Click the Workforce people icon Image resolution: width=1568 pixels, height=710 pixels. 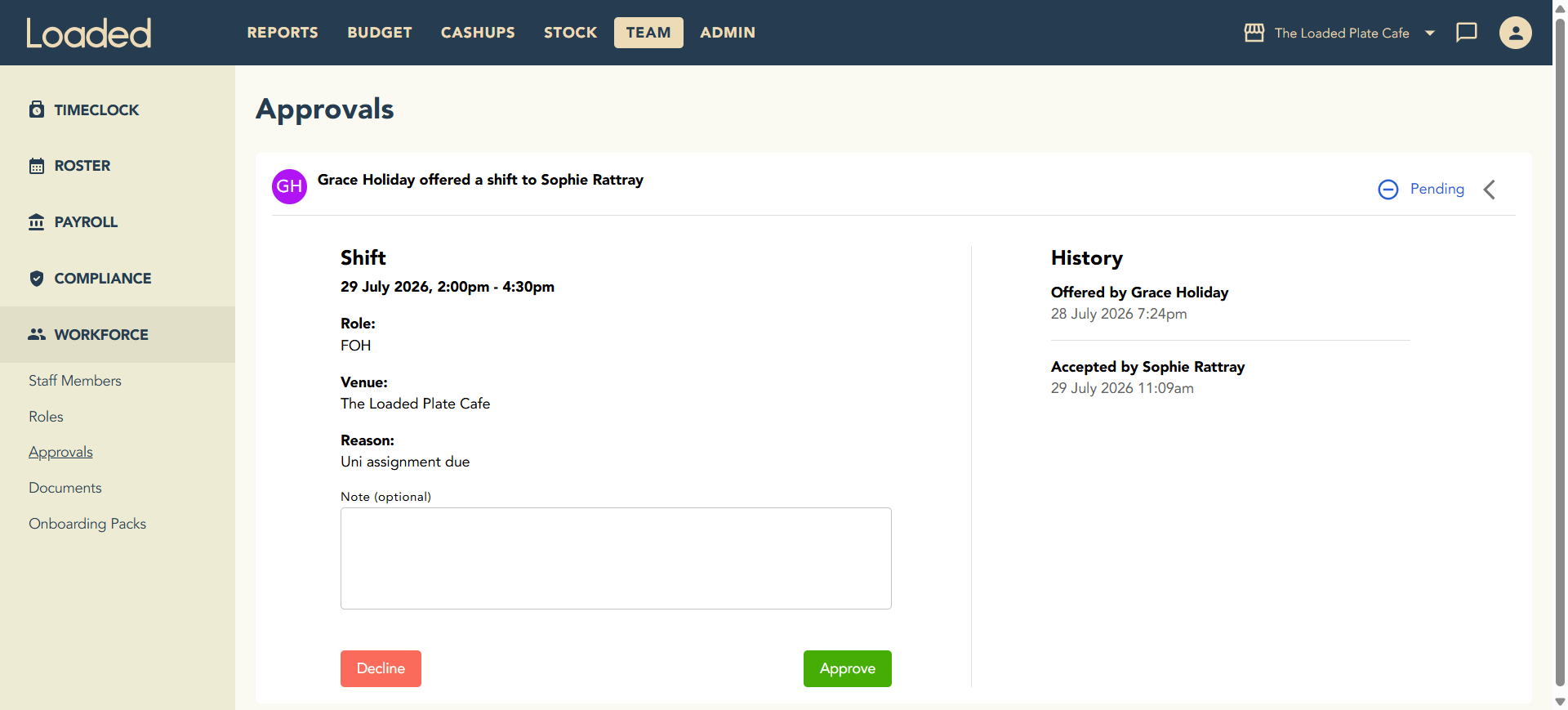(37, 335)
